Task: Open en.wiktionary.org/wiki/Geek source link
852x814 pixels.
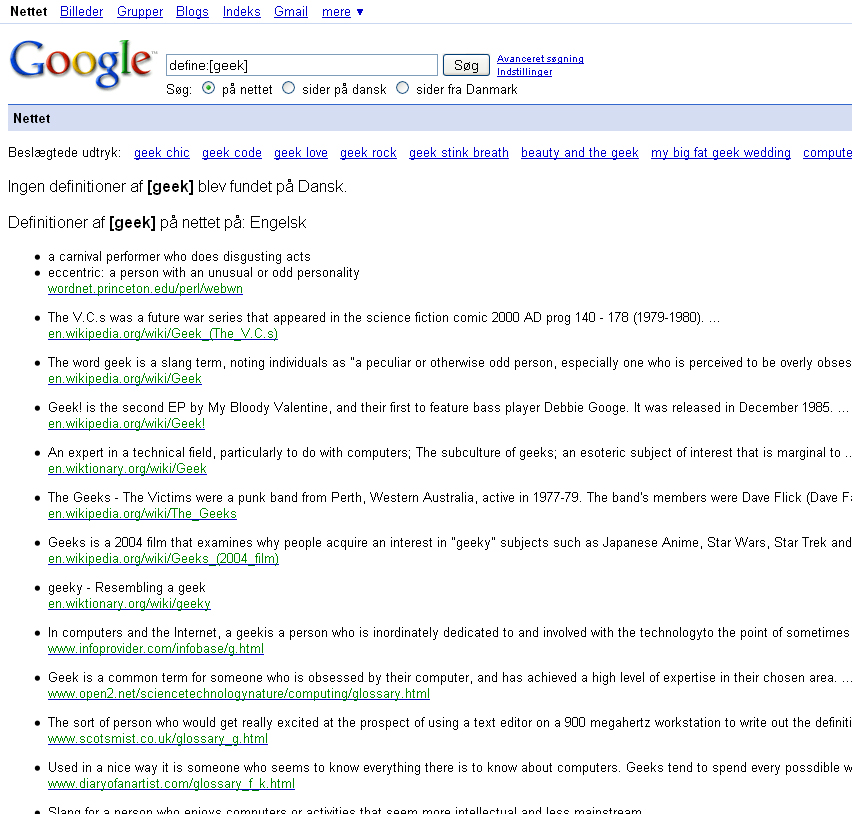Action: (127, 469)
